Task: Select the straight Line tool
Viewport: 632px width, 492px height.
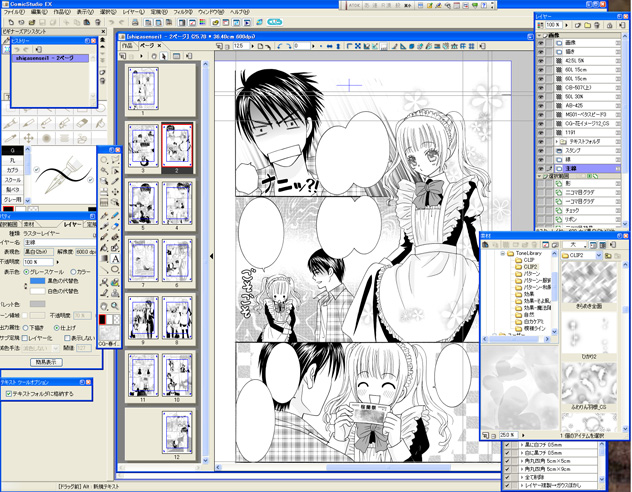Action: pos(104,269)
